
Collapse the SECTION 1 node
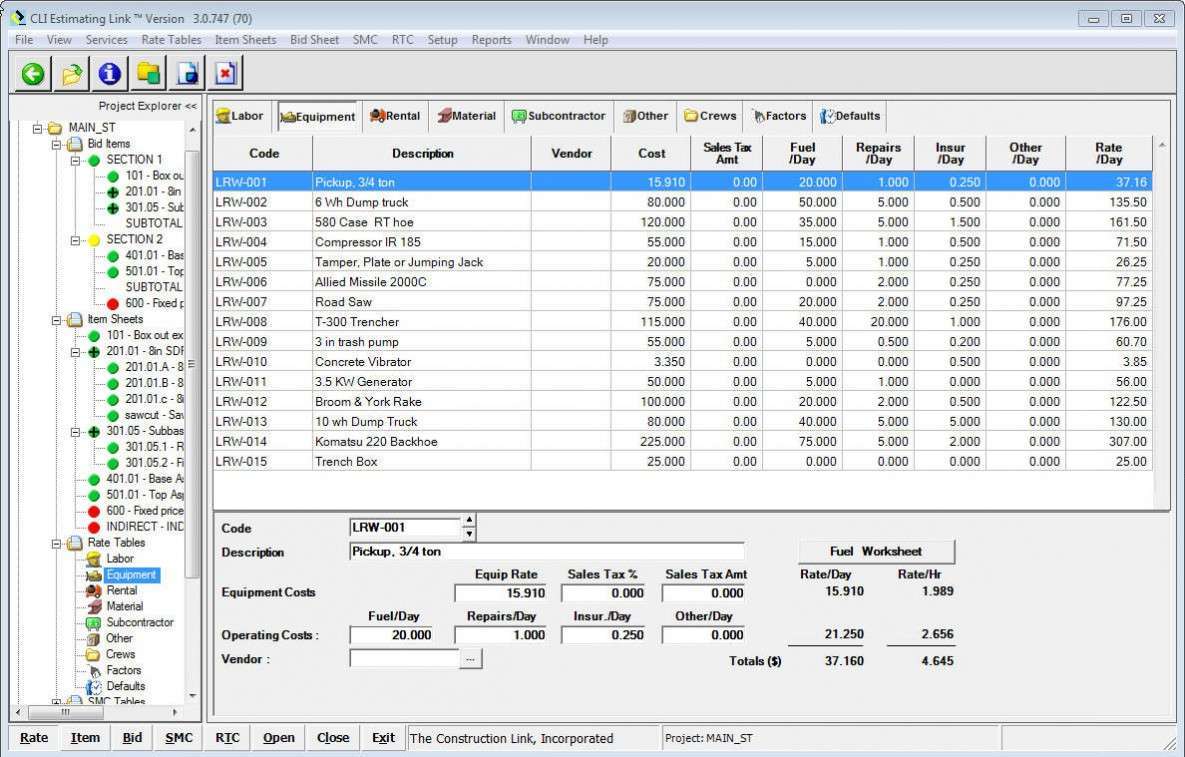point(75,160)
